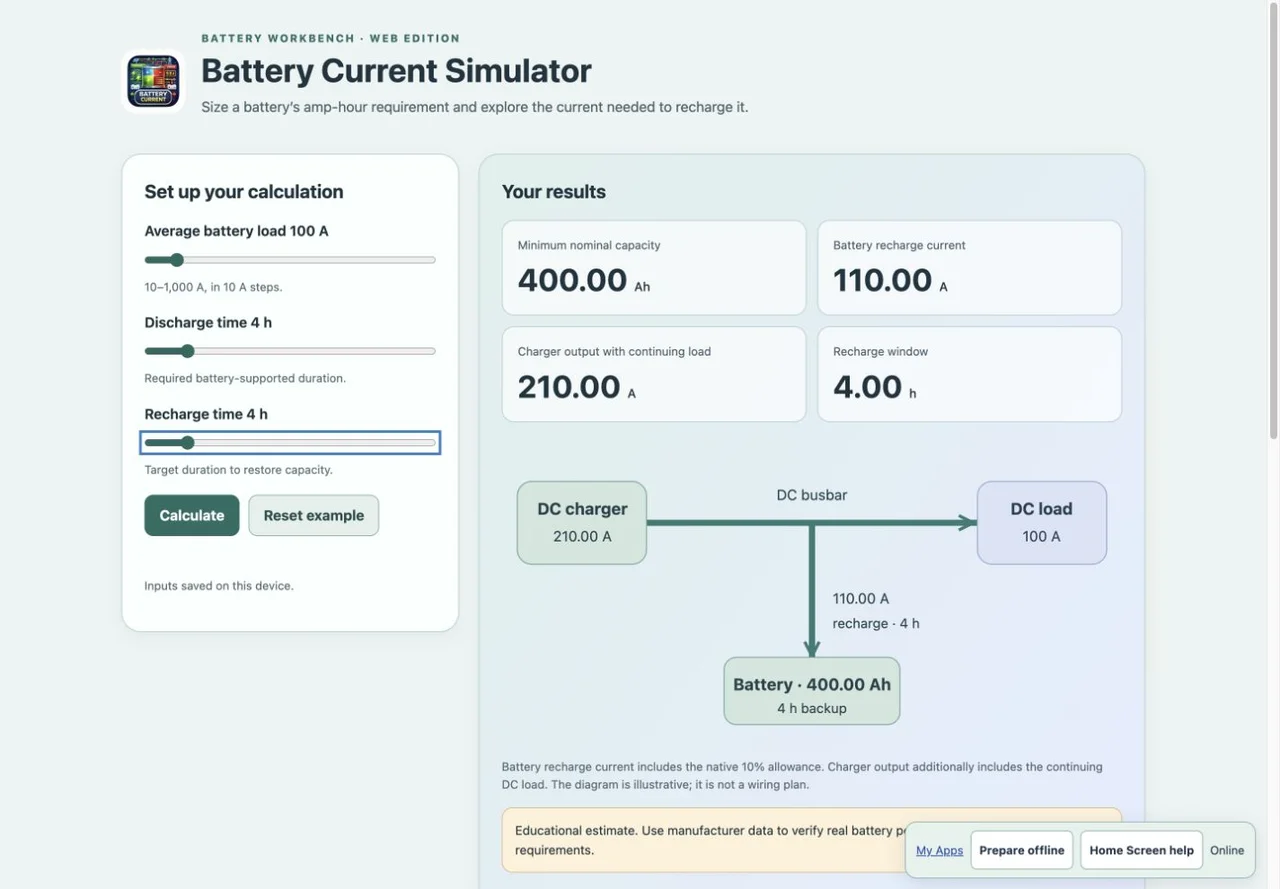Screen dimensions: 1280x889
Task: Click the page vertical scrollbar
Action: click(1273, 220)
